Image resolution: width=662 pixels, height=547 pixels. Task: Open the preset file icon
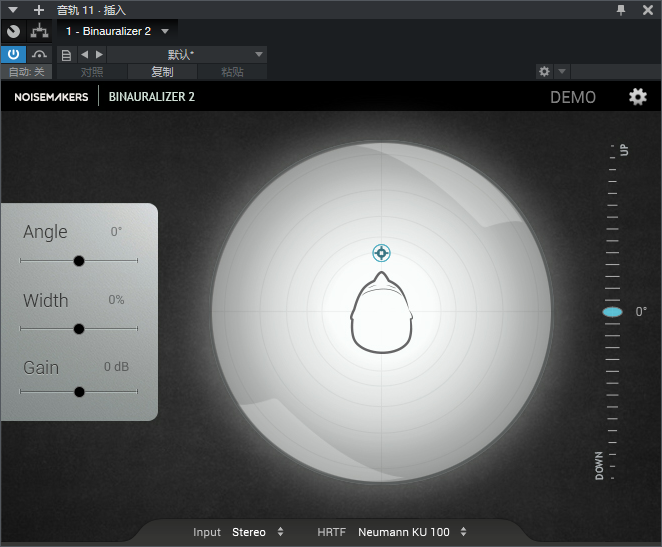[x=66, y=55]
